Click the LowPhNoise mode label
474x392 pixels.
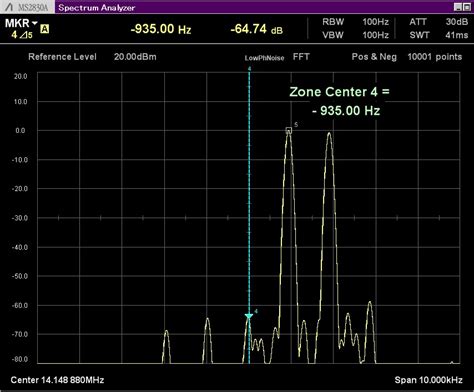[264, 58]
